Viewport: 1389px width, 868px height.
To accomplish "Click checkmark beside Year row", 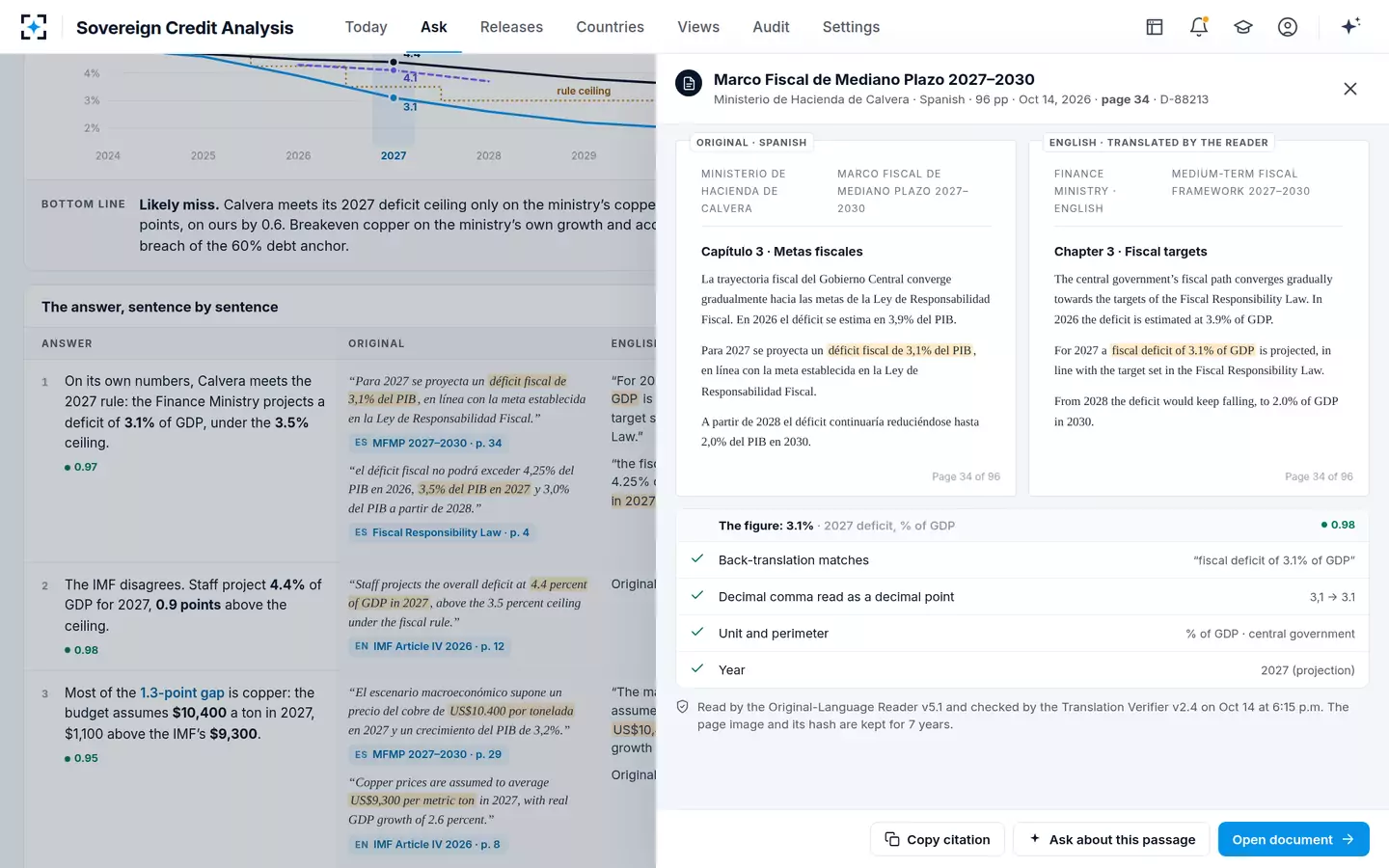I will [x=697, y=669].
